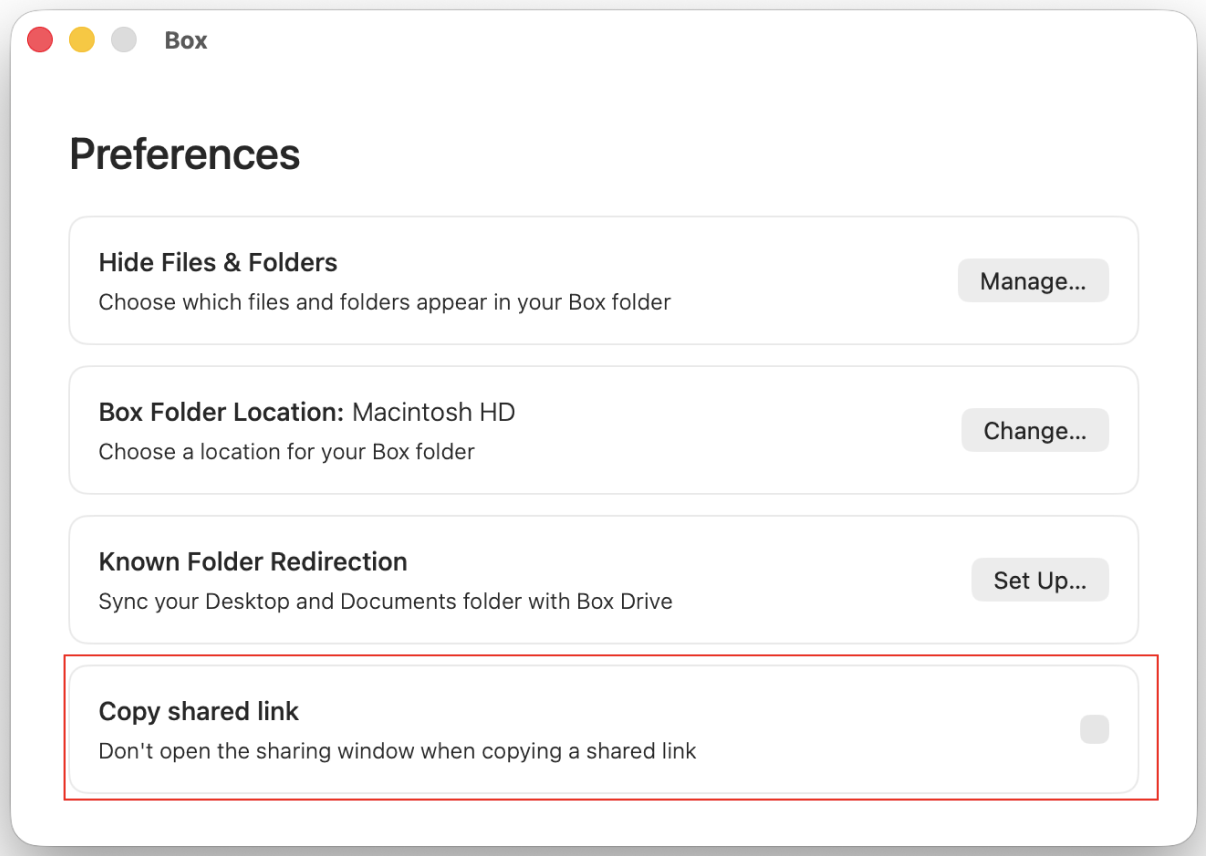Click Change to relocate the Box folder
This screenshot has height=856, width=1206.
1035,431
